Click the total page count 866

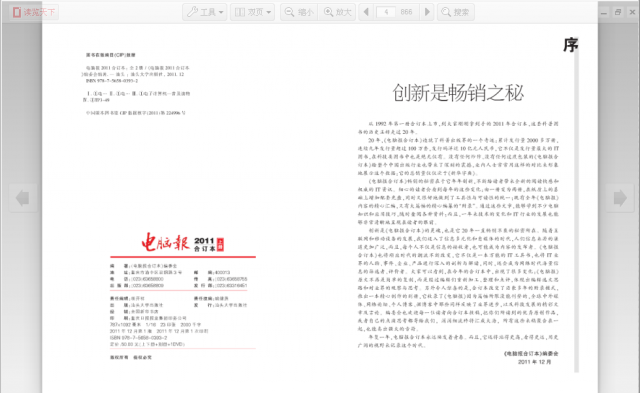point(406,12)
